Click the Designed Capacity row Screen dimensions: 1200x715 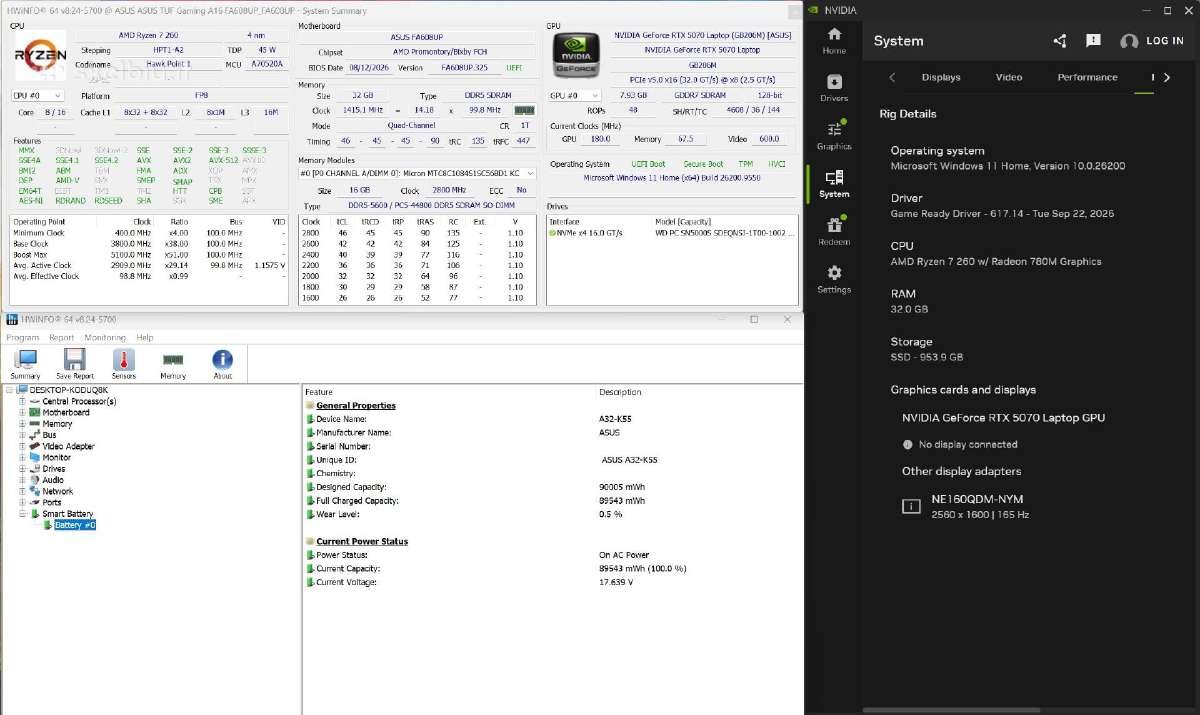[x=553, y=487]
